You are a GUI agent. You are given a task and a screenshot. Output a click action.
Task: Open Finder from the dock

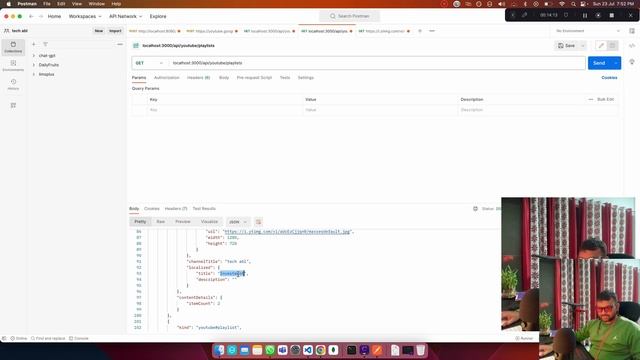pos(219,350)
